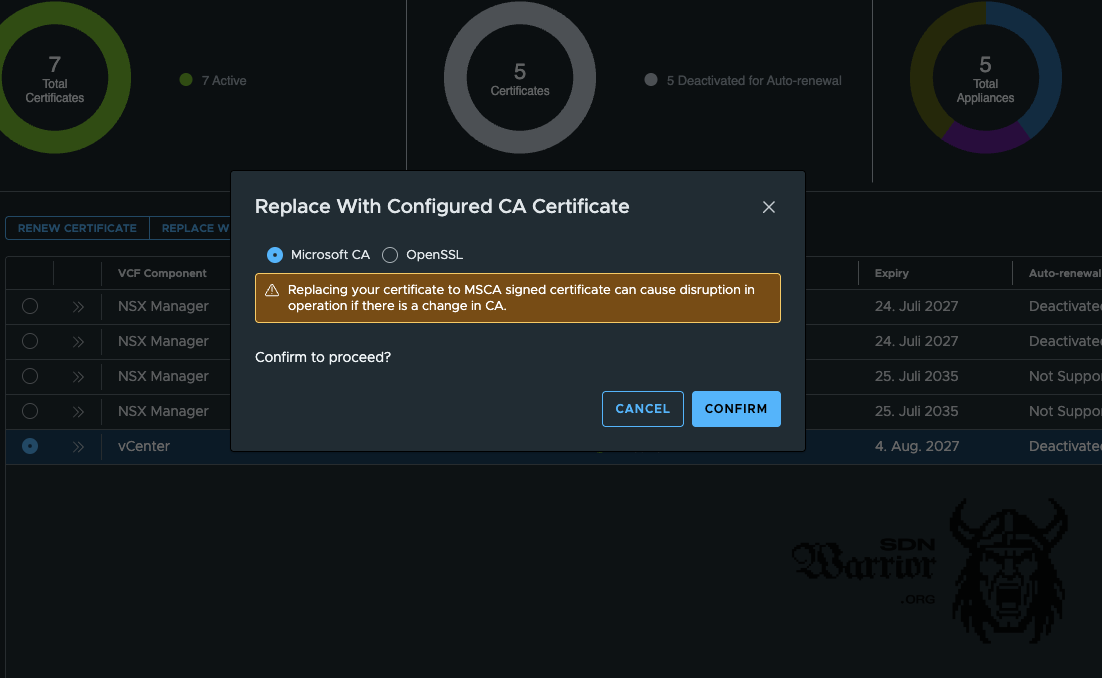1102x678 pixels.
Task: Click the Expiry column header
Action: 891,273
